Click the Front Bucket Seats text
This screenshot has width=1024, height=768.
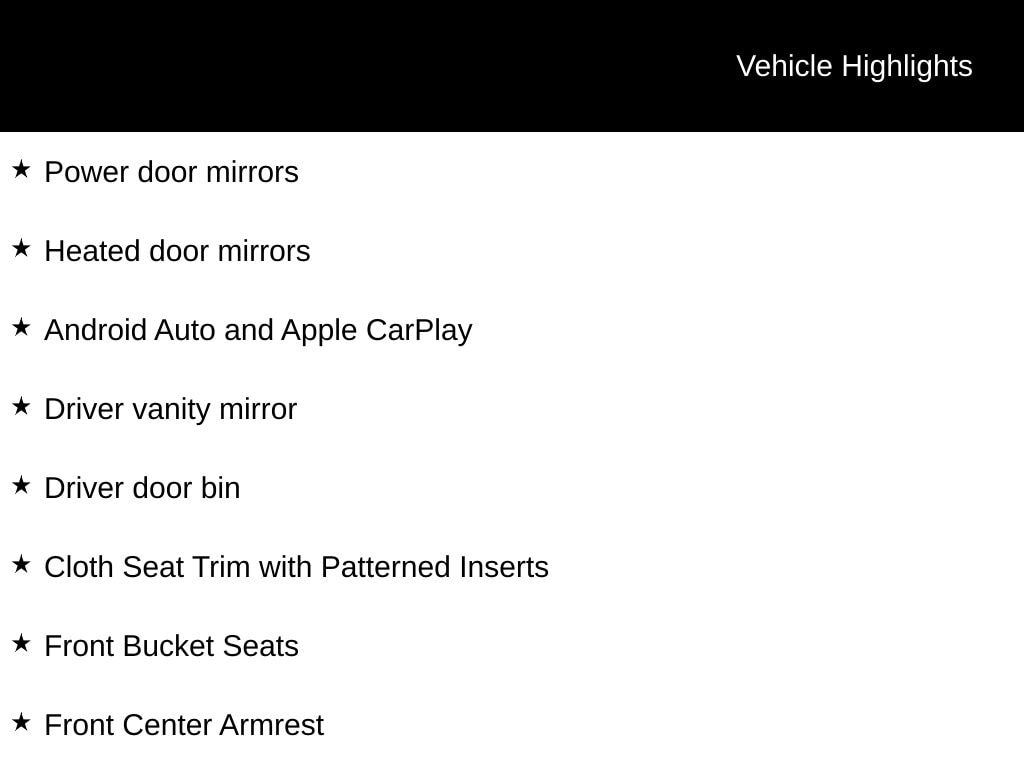click(x=171, y=647)
